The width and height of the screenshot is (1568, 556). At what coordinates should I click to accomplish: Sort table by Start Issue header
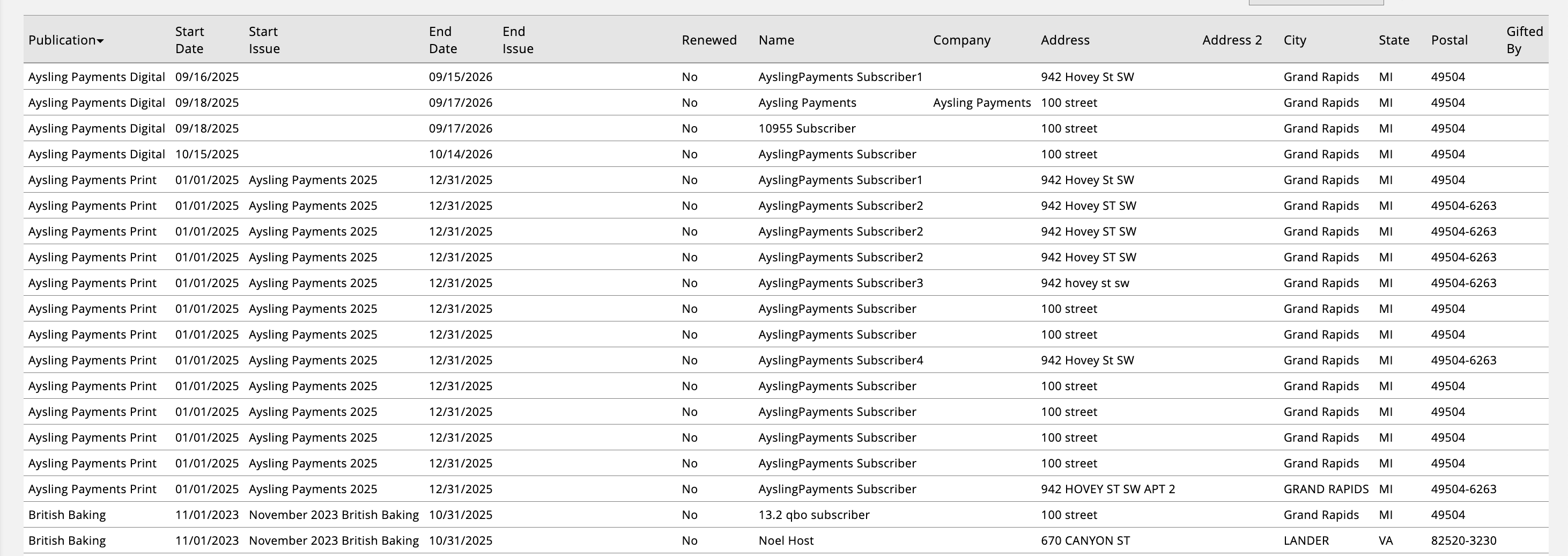coord(263,40)
